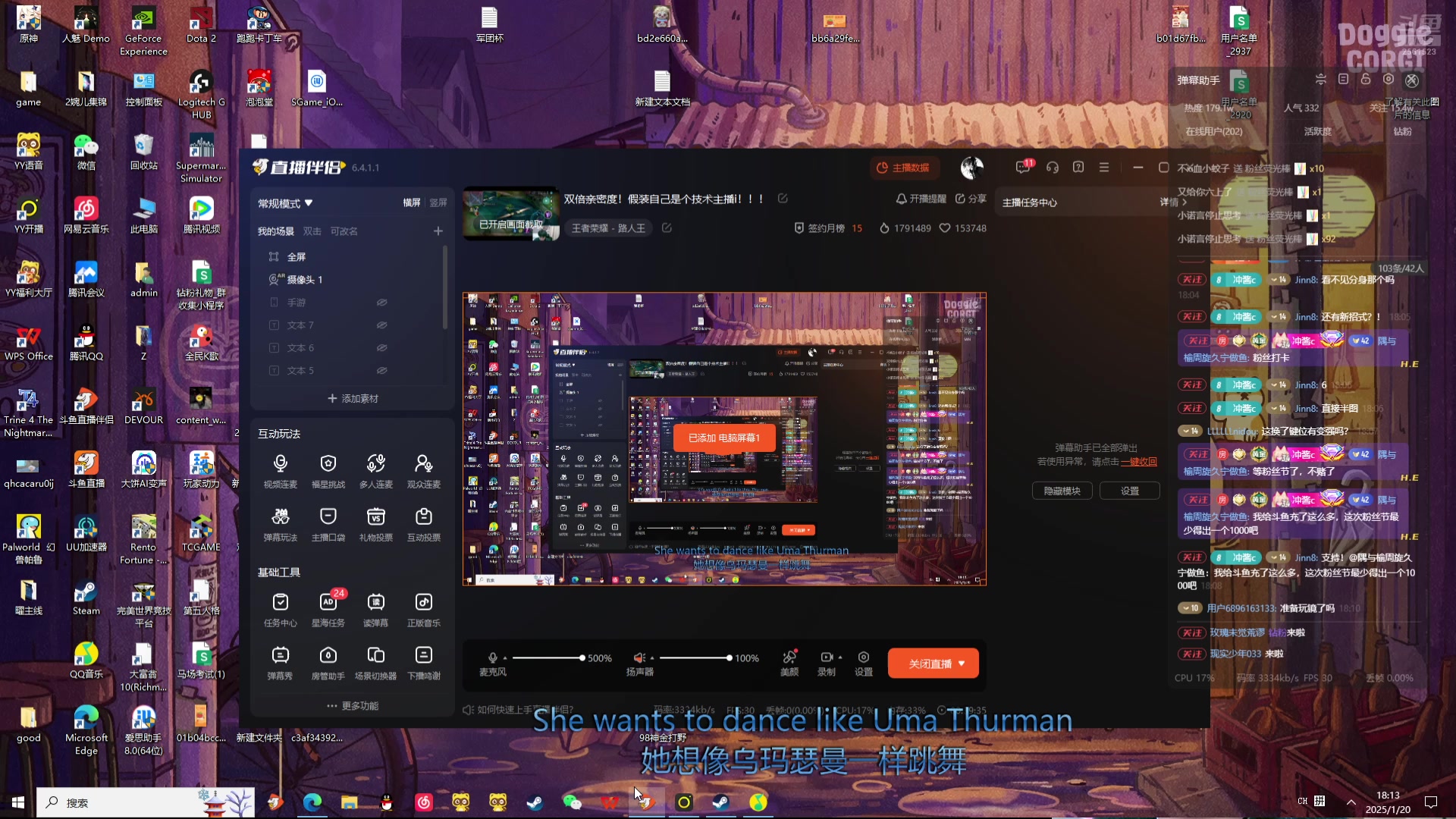Viewport: 1456px width, 819px height.
Task: Mute the 扬声器 speaker icon
Action: click(639, 657)
